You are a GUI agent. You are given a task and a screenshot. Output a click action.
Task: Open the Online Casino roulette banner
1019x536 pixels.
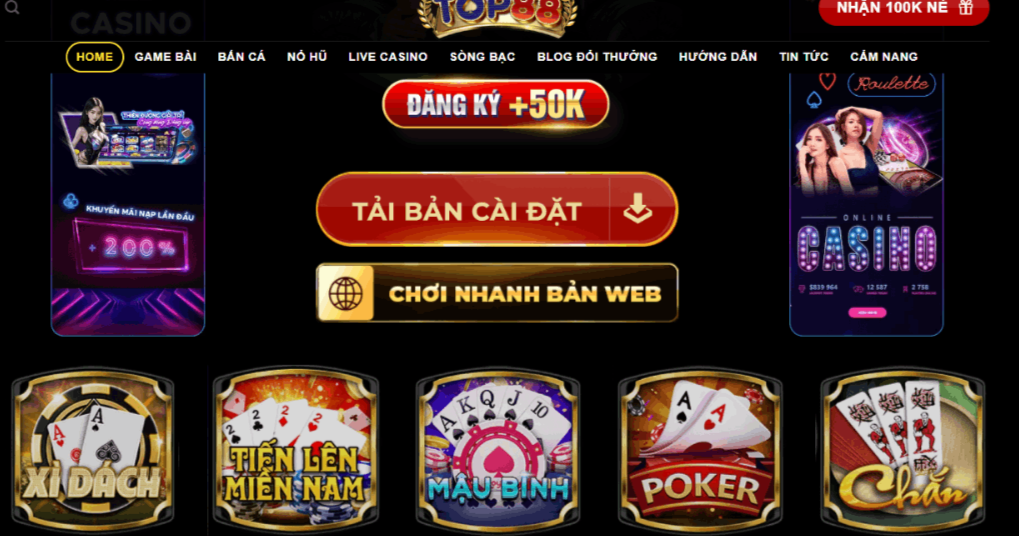coord(866,205)
